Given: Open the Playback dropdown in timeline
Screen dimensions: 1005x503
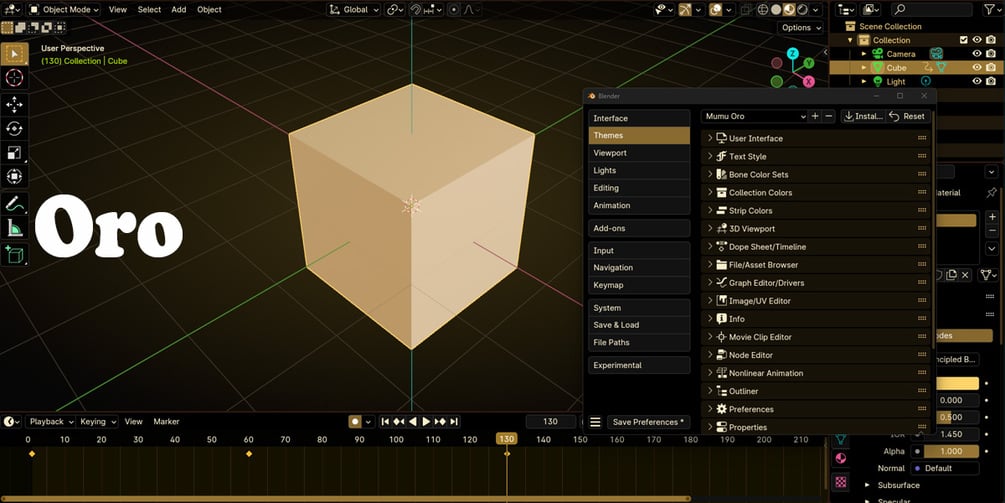Looking at the screenshot, I should 50,422.
